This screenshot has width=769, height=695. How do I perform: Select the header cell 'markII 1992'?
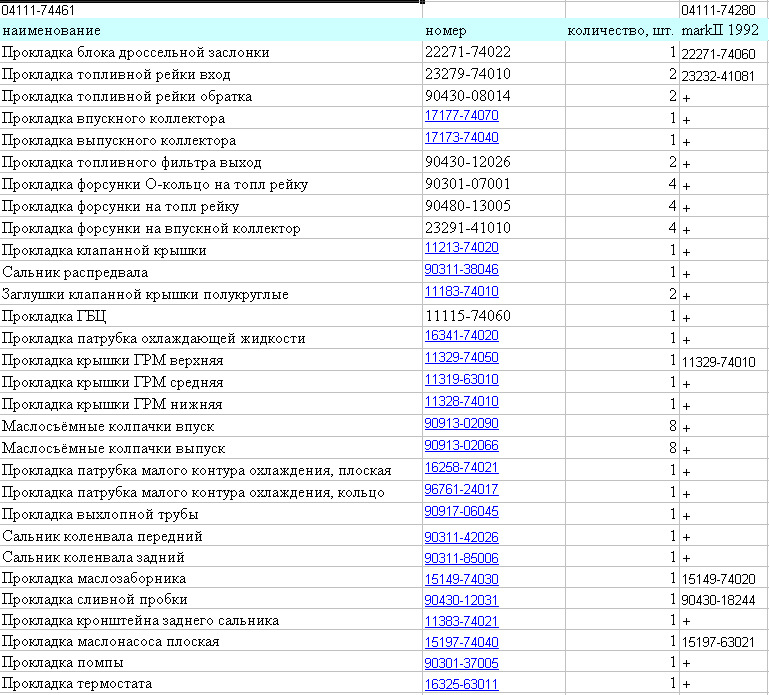724,30
